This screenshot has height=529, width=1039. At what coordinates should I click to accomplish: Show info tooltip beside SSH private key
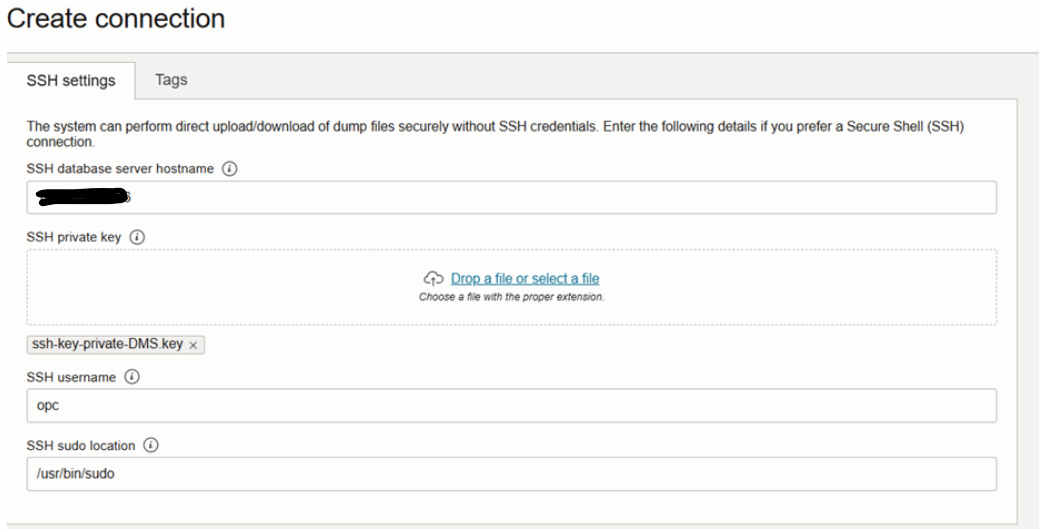(137, 237)
